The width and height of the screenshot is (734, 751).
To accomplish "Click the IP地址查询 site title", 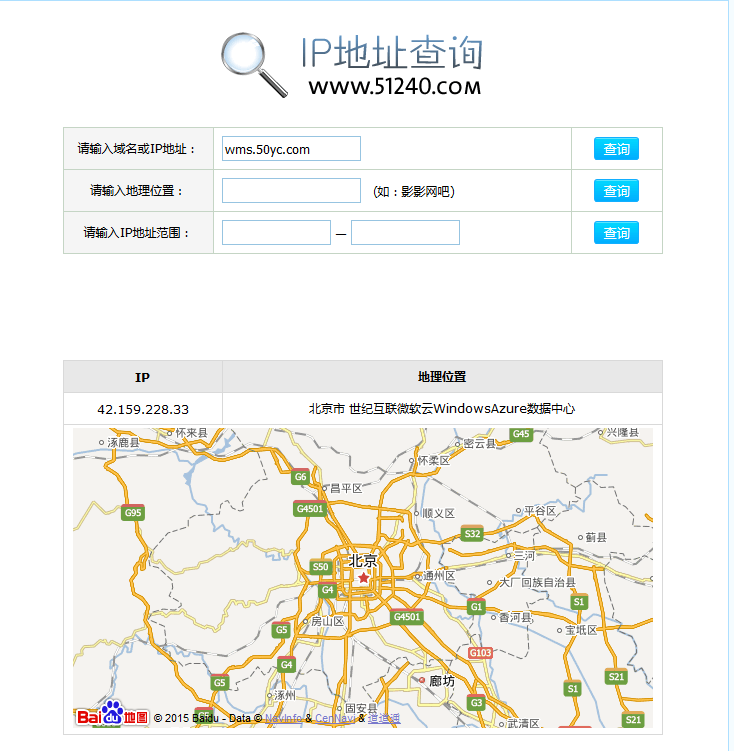I will tap(392, 53).
